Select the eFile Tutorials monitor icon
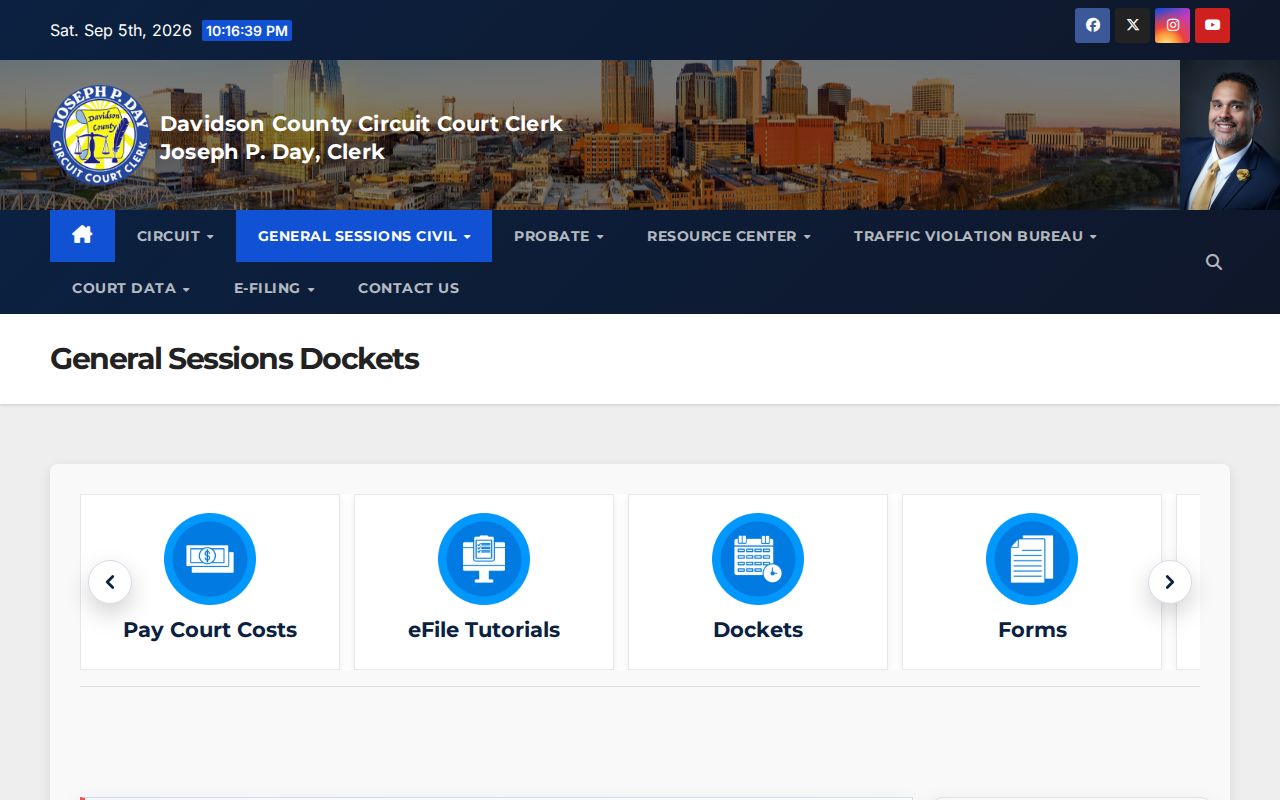1280x800 pixels. (484, 559)
